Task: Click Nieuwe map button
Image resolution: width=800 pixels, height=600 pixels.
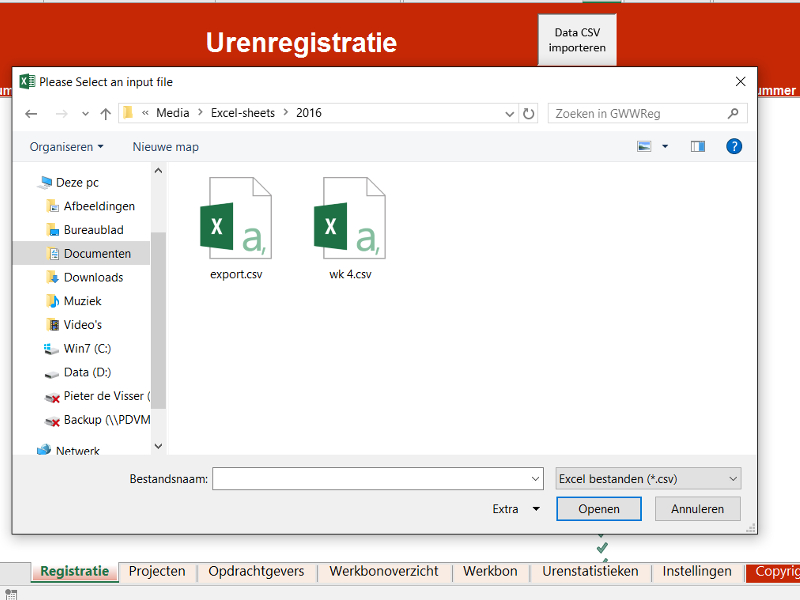Action: click(x=165, y=147)
